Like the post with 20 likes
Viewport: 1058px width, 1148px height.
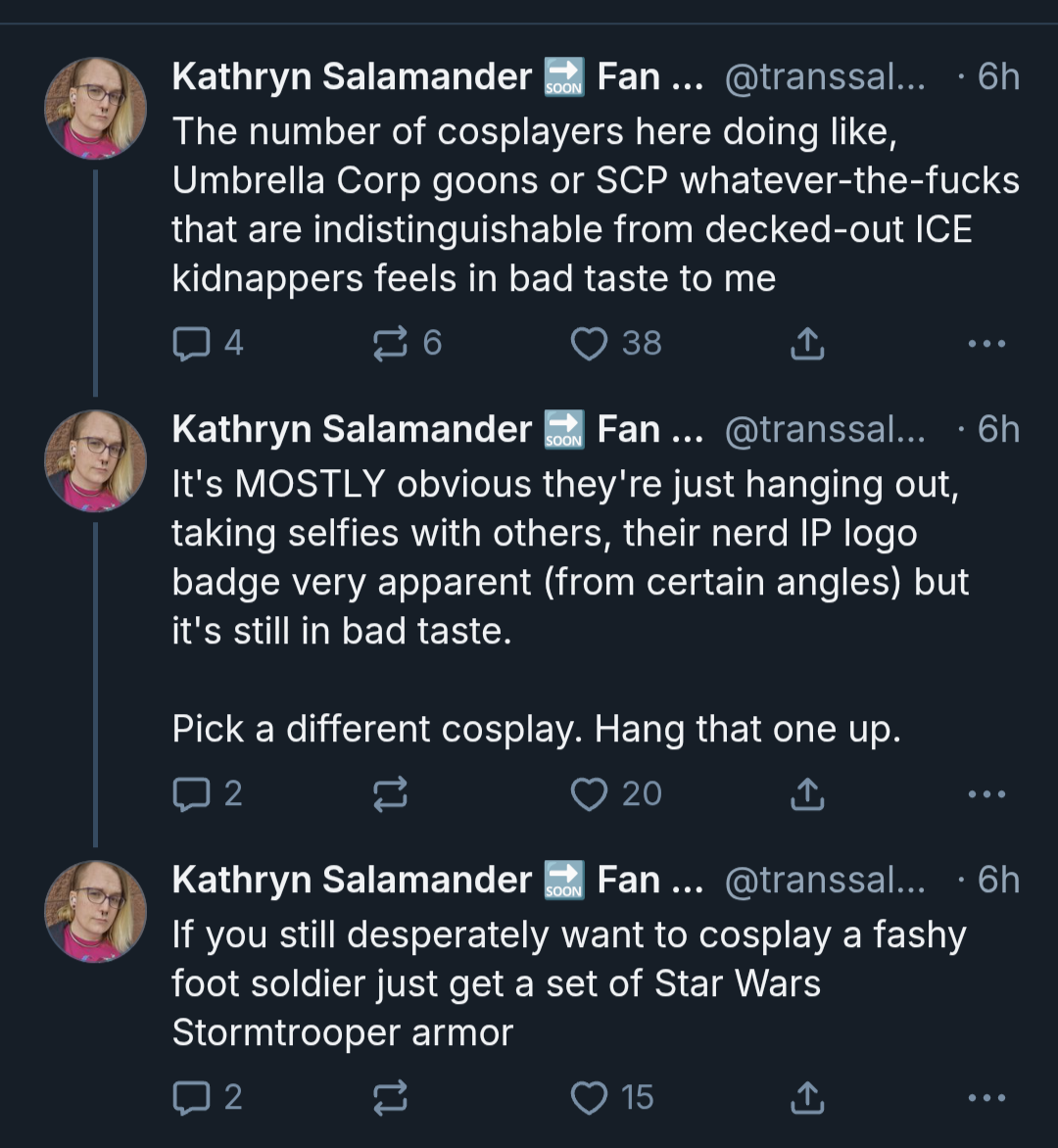616,793
